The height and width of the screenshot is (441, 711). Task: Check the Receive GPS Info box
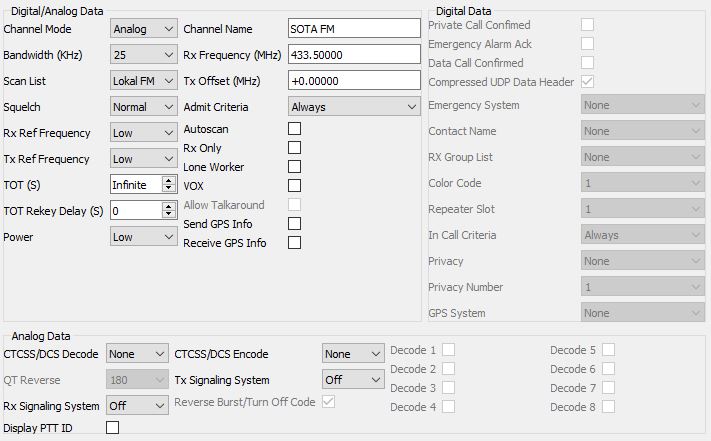pos(294,243)
